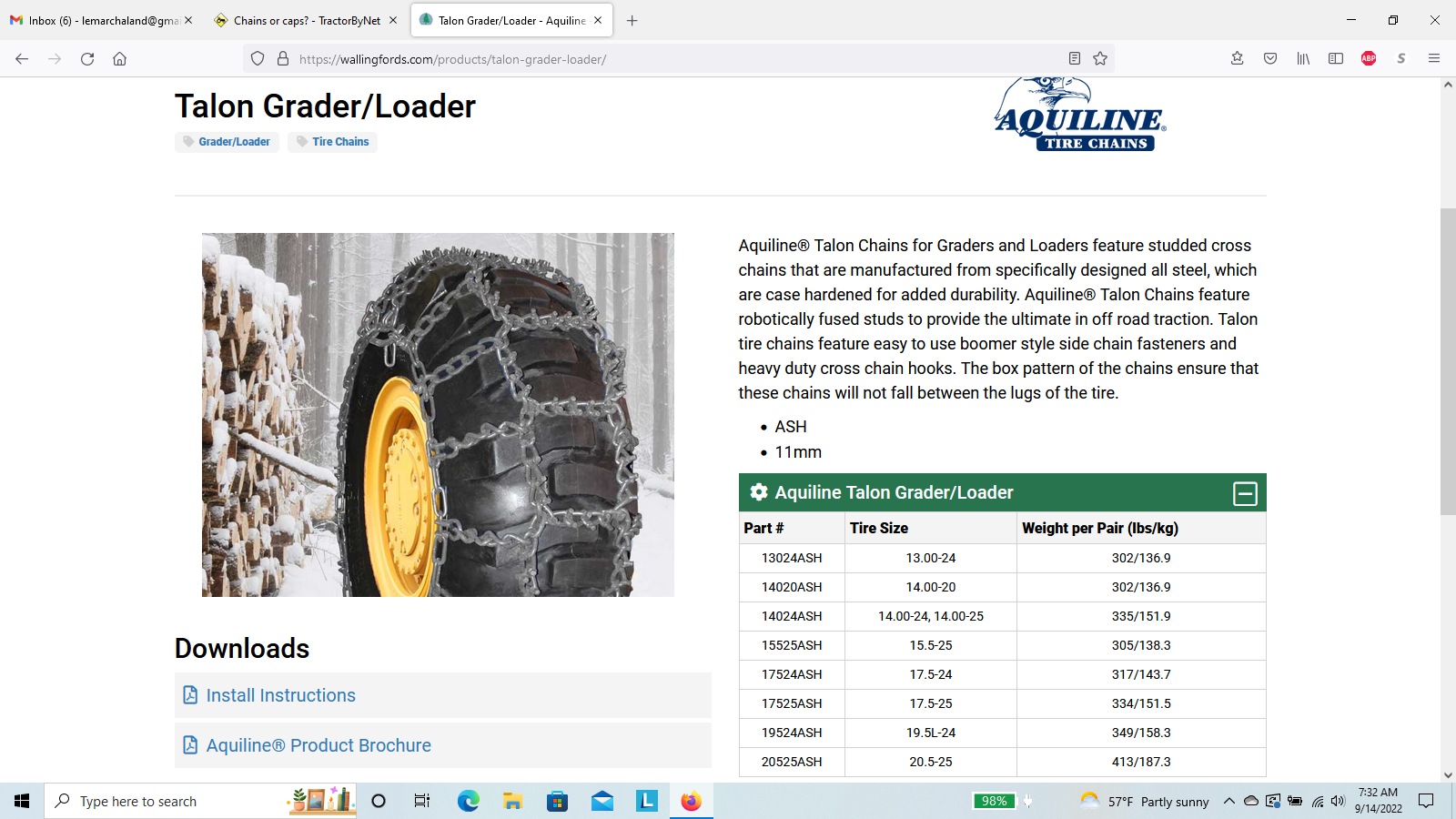Reload the current page
Viewport: 1456px width, 819px height.
87,59
